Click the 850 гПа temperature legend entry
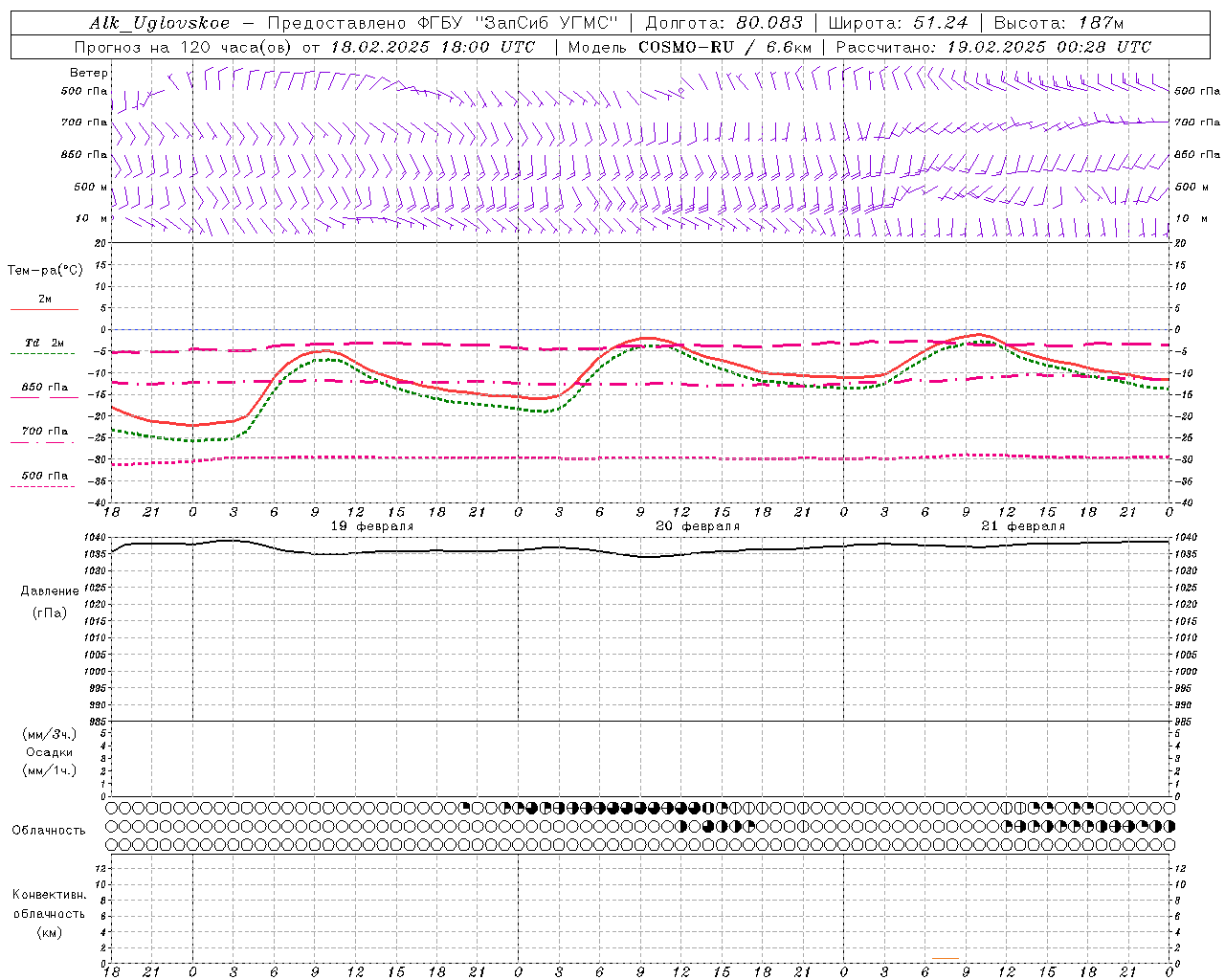The width and height of the screenshot is (1225, 980). (45, 388)
